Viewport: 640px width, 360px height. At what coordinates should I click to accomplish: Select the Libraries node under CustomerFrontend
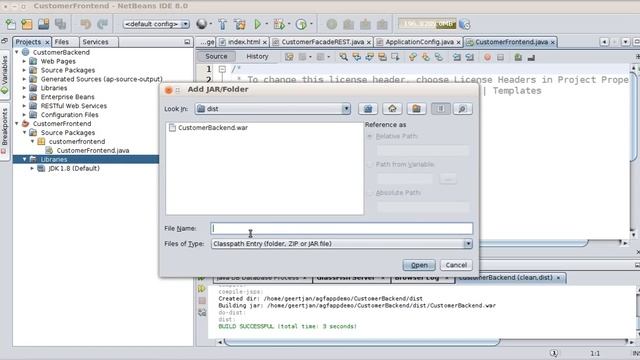53,159
